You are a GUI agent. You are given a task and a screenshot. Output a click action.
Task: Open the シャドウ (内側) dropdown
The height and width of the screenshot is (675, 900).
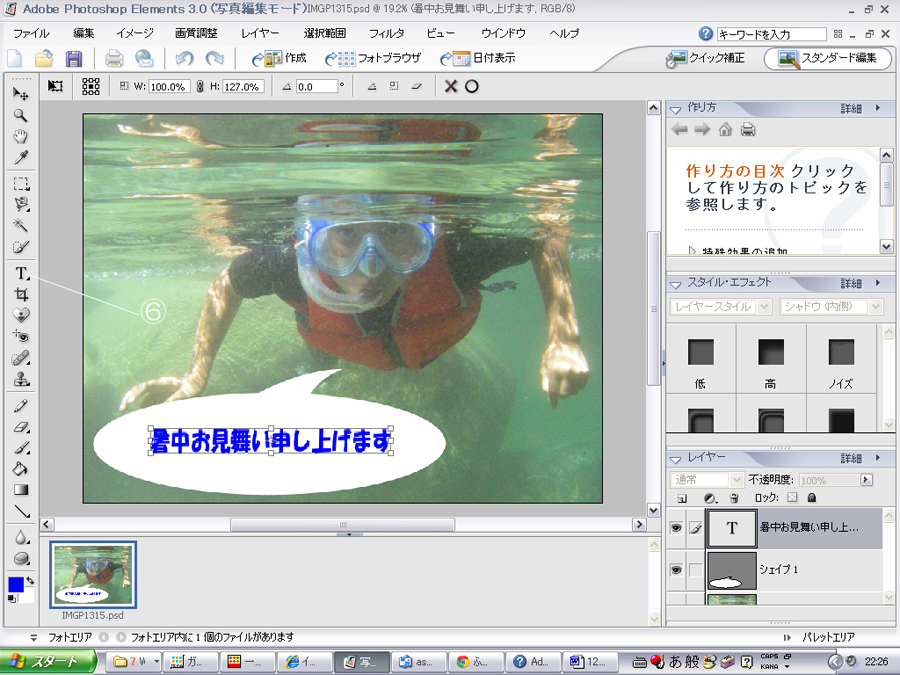831,307
